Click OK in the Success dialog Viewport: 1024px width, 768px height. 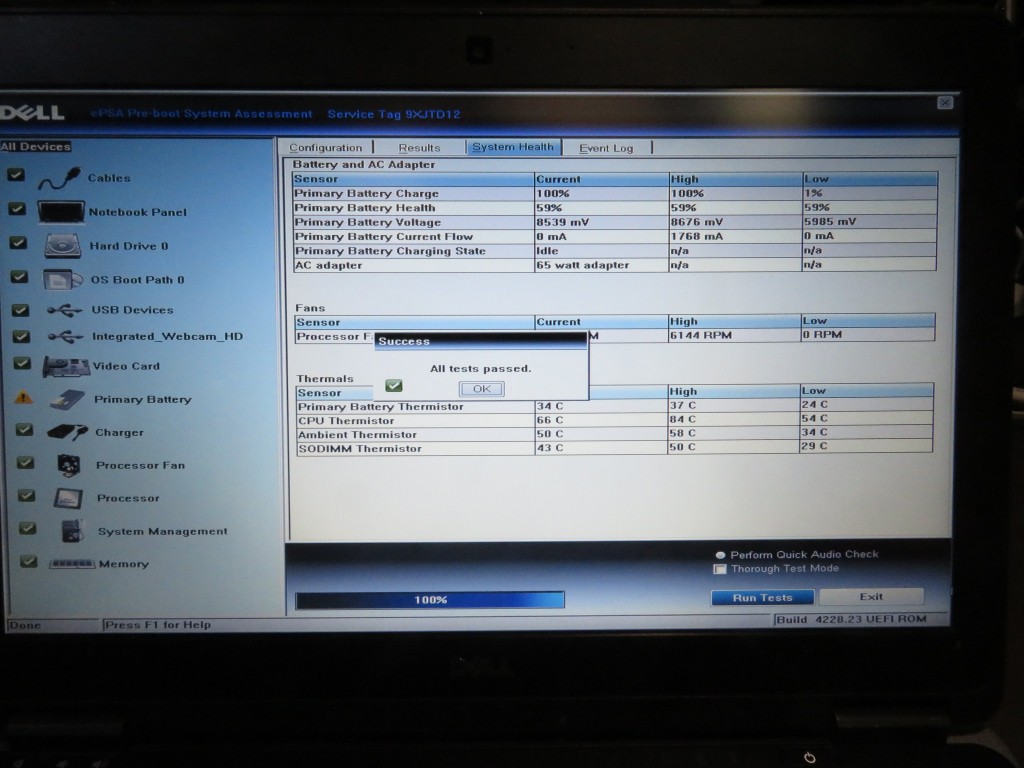(x=482, y=389)
